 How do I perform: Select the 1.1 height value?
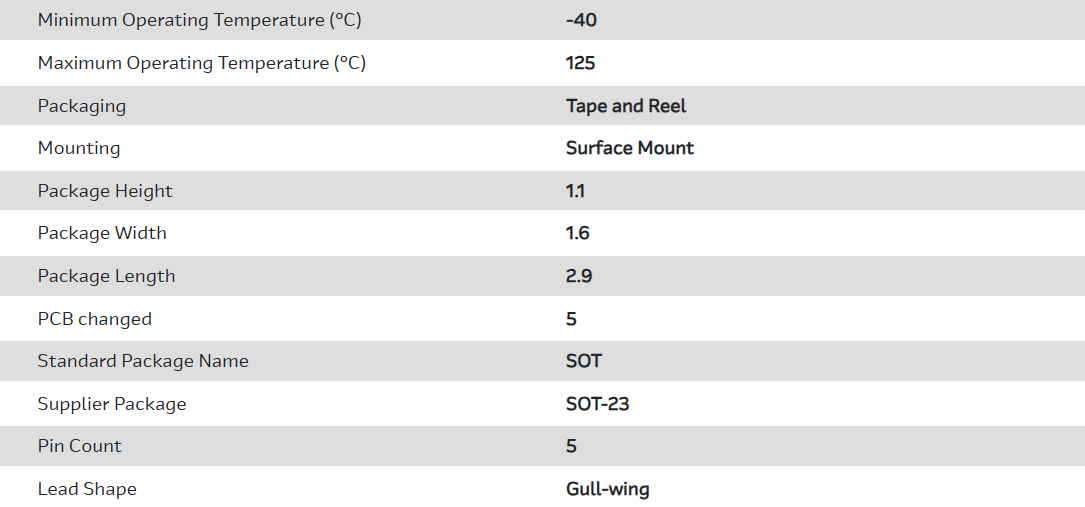(x=575, y=191)
